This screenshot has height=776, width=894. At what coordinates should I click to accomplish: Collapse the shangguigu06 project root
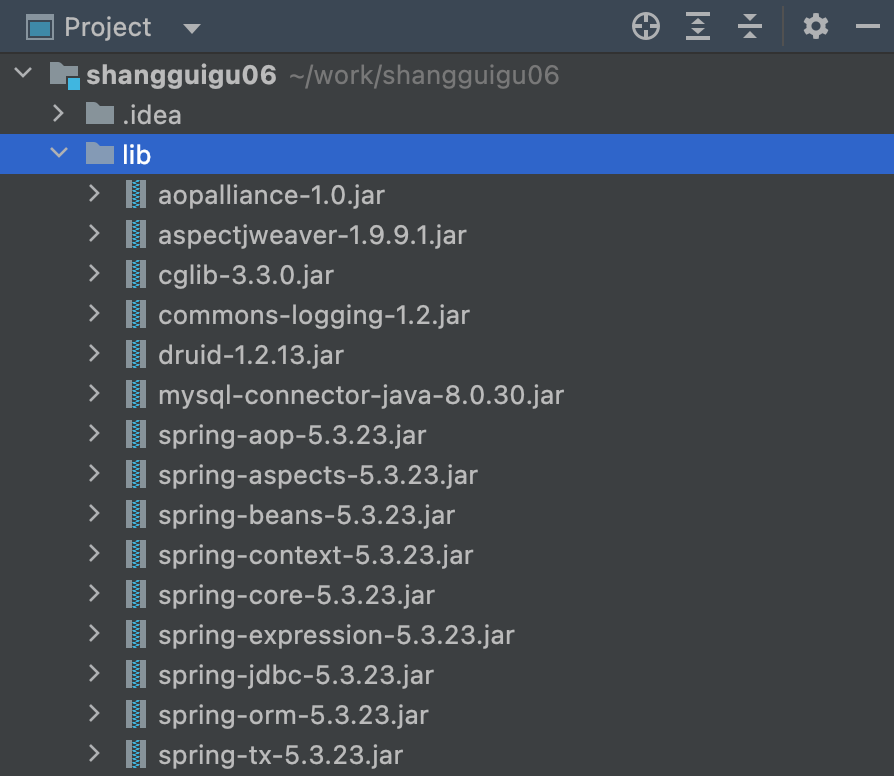click(x=24, y=75)
